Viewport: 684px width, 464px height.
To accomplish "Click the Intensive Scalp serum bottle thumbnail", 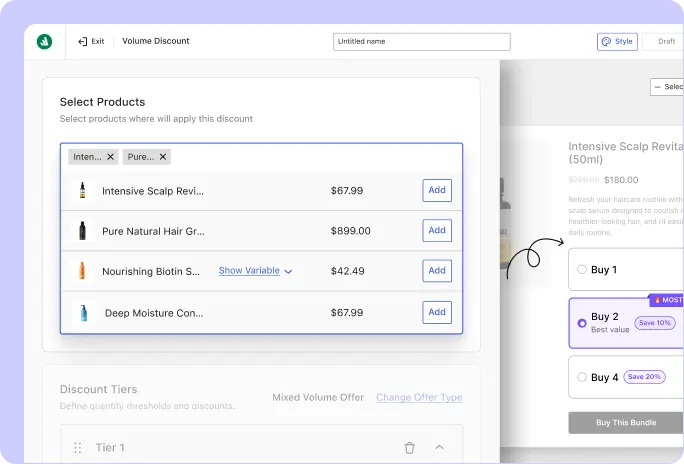I will pyautogui.click(x=82, y=191).
